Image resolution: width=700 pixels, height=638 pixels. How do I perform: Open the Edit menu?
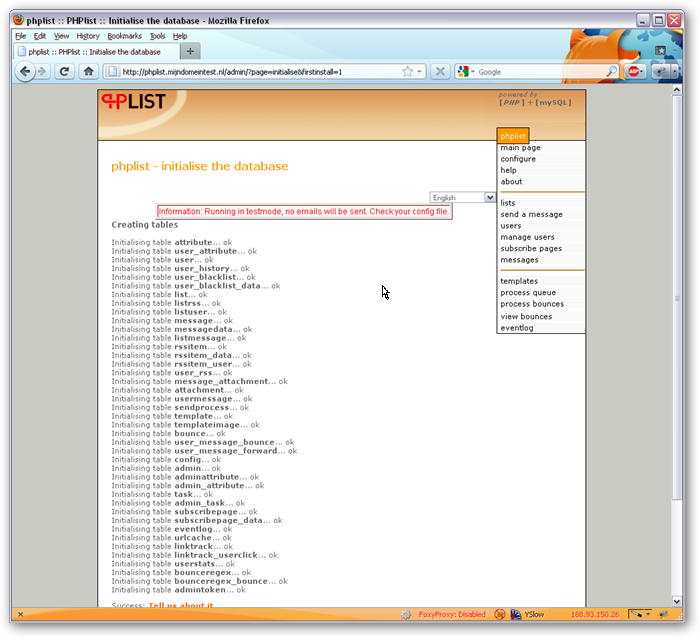(x=40, y=36)
